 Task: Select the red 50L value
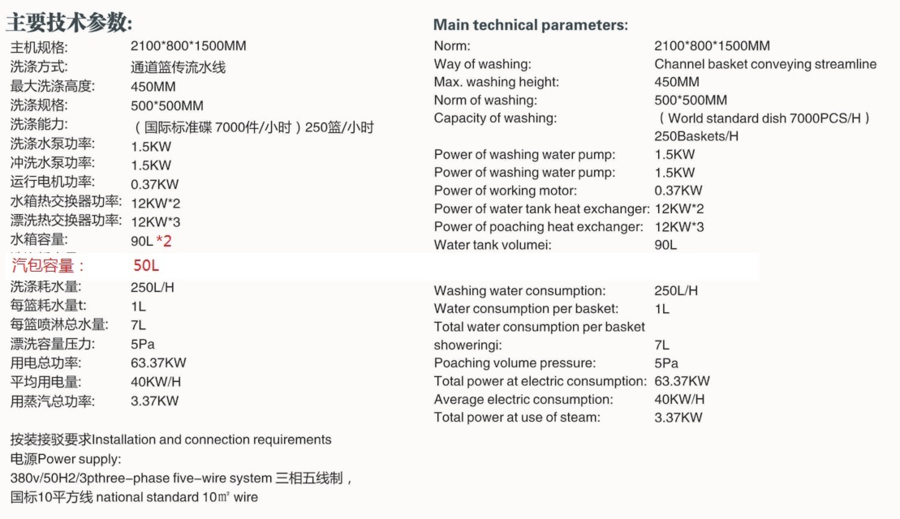click(146, 266)
